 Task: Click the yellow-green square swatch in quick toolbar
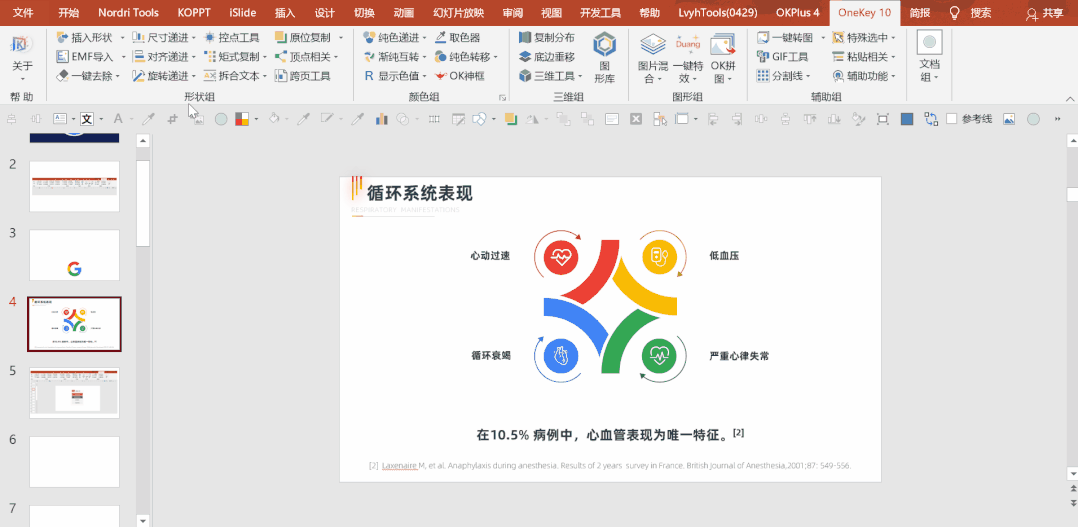coord(510,118)
